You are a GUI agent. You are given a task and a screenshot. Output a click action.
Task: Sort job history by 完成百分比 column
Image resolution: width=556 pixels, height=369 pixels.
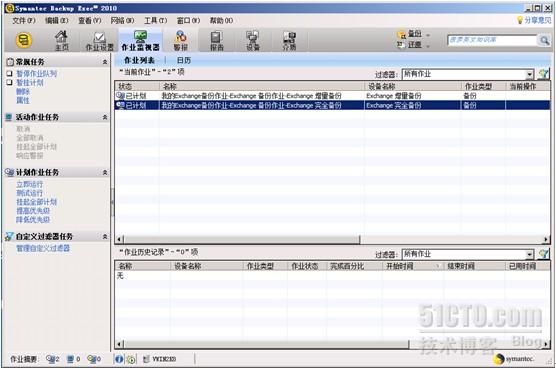coord(355,266)
